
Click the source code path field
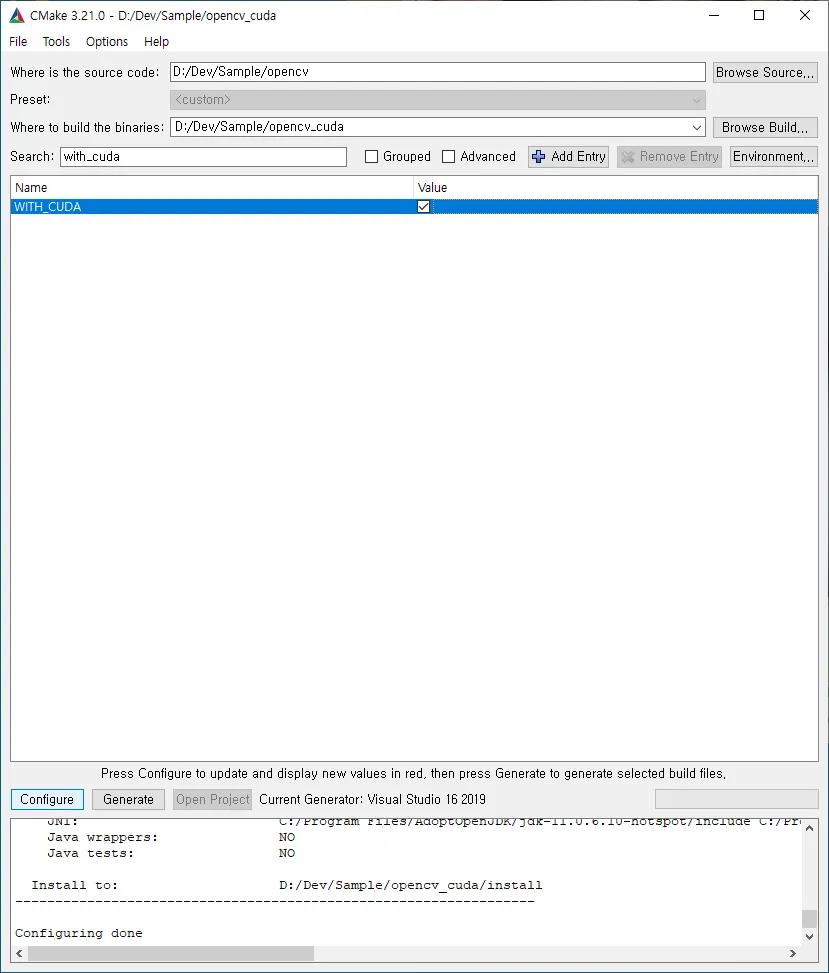click(437, 72)
